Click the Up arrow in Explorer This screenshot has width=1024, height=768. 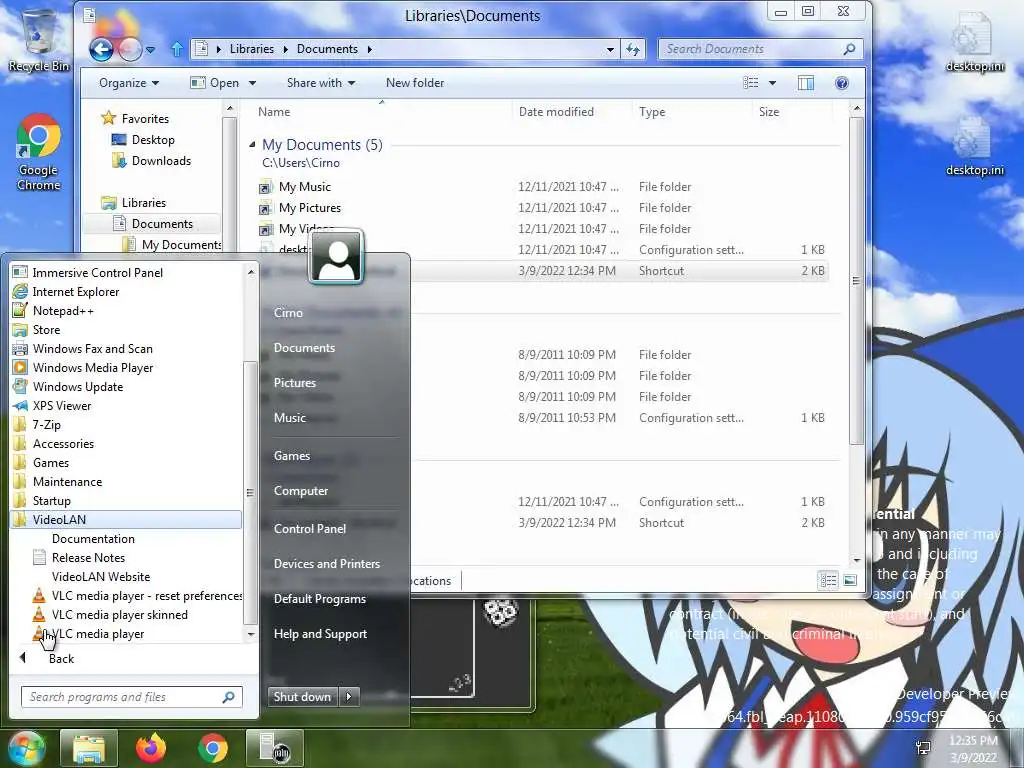176,49
